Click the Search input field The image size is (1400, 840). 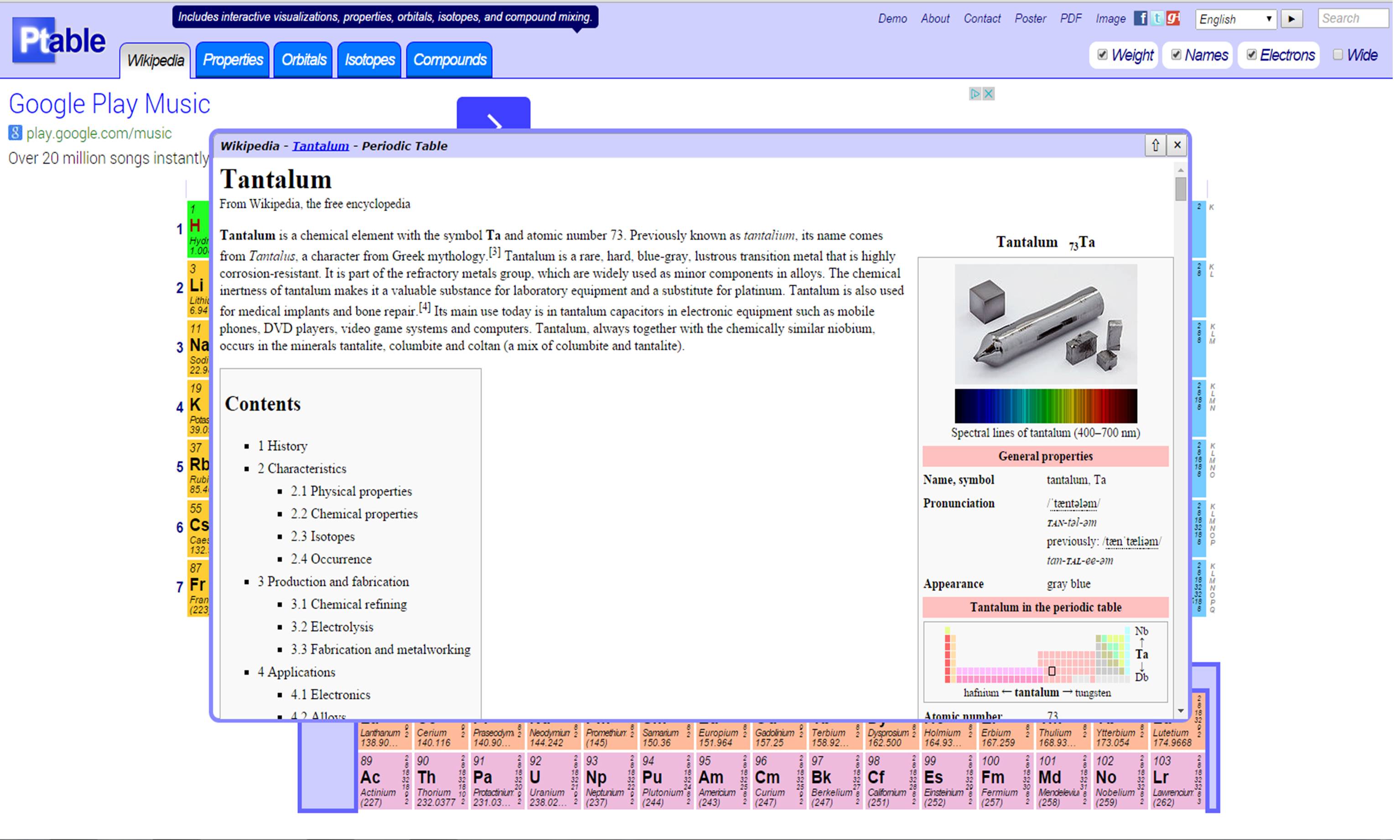1353,18
